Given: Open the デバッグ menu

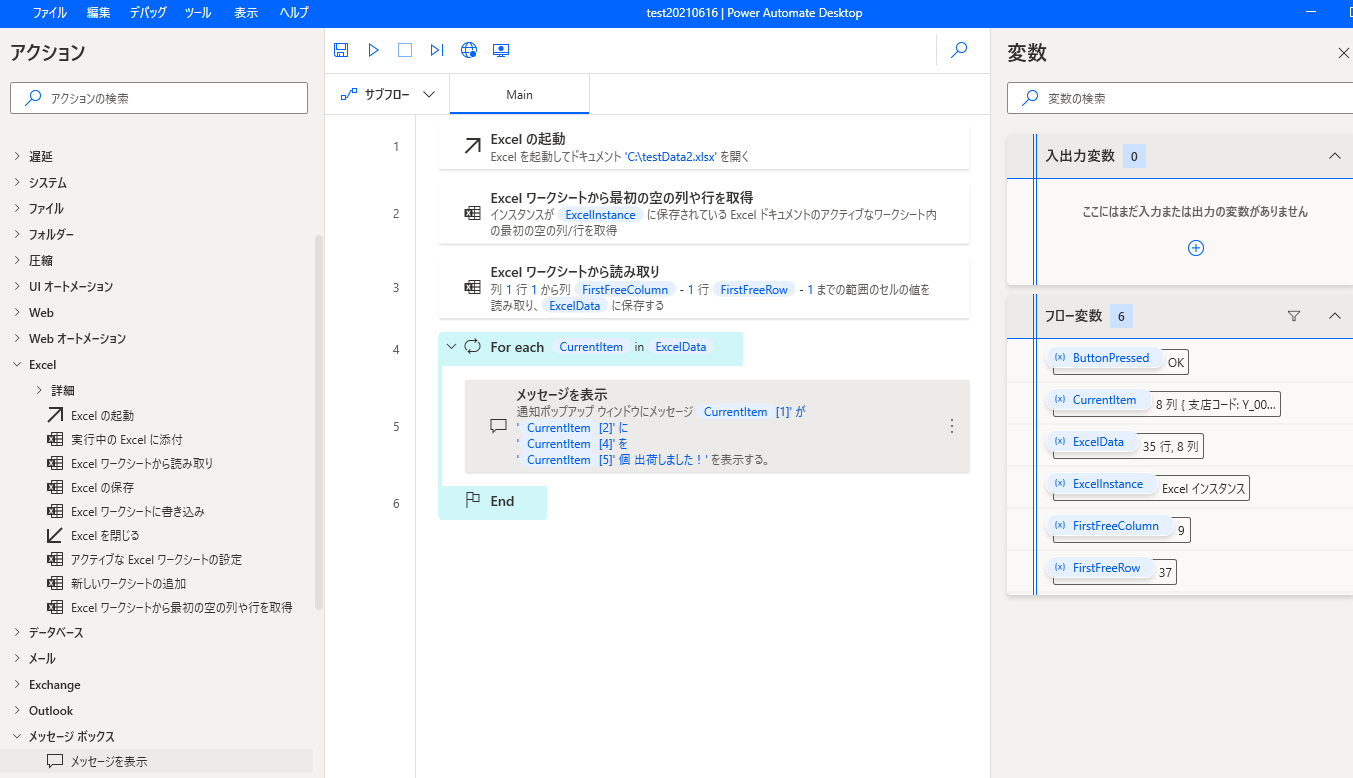Looking at the screenshot, I should (148, 13).
